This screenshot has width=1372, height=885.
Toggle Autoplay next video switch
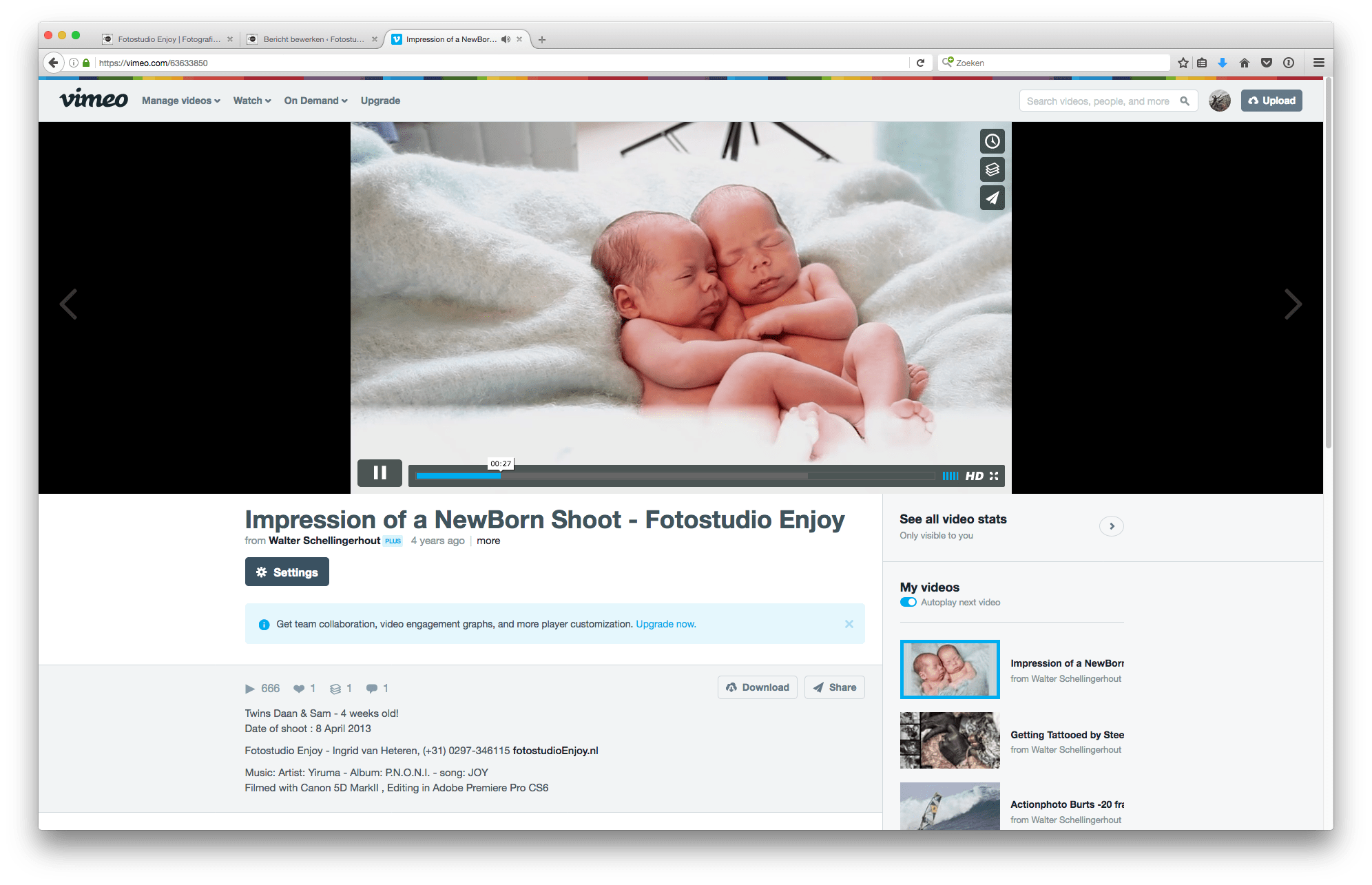click(x=908, y=603)
